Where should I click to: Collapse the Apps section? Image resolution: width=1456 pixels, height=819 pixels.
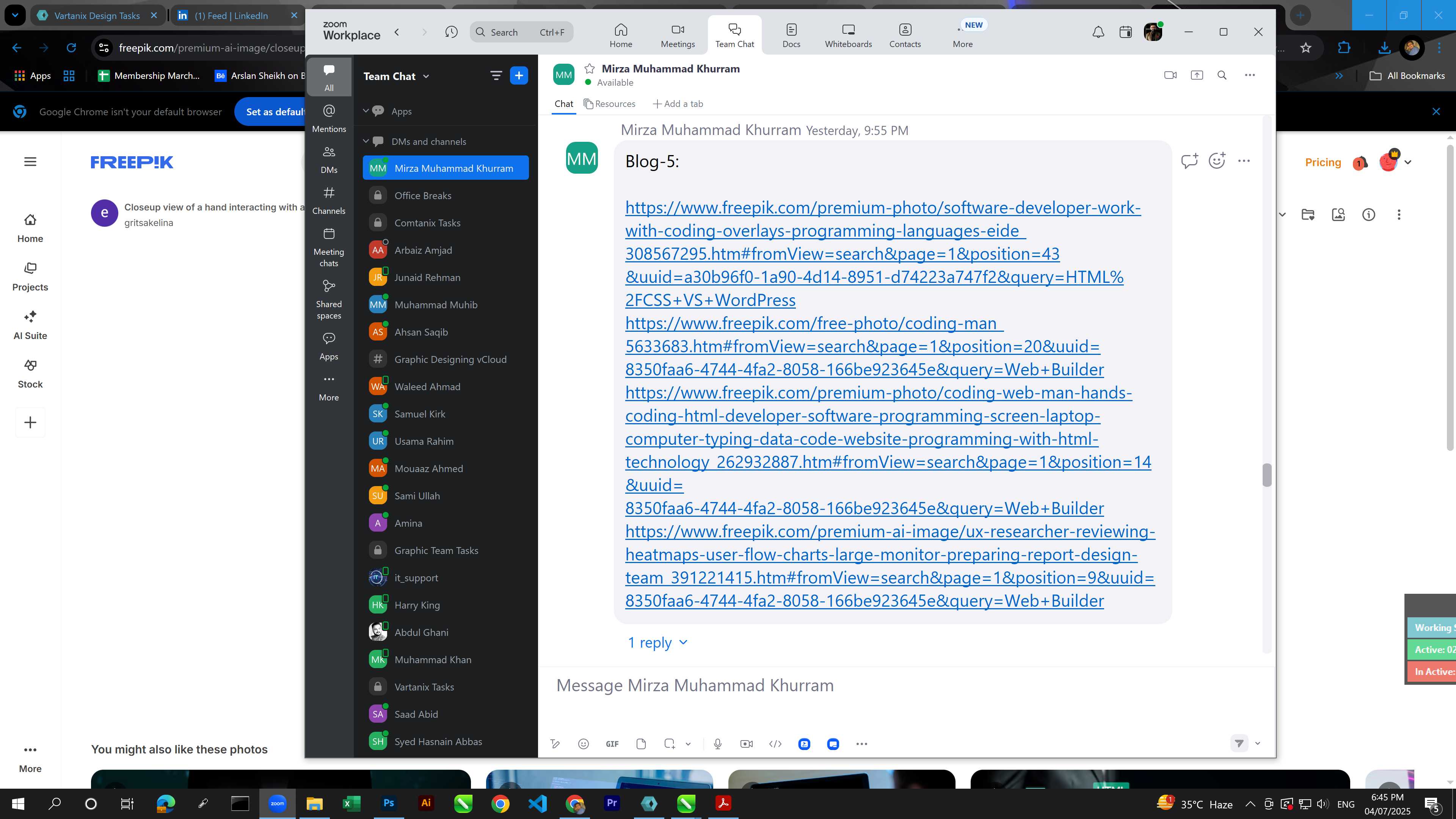[x=366, y=111]
